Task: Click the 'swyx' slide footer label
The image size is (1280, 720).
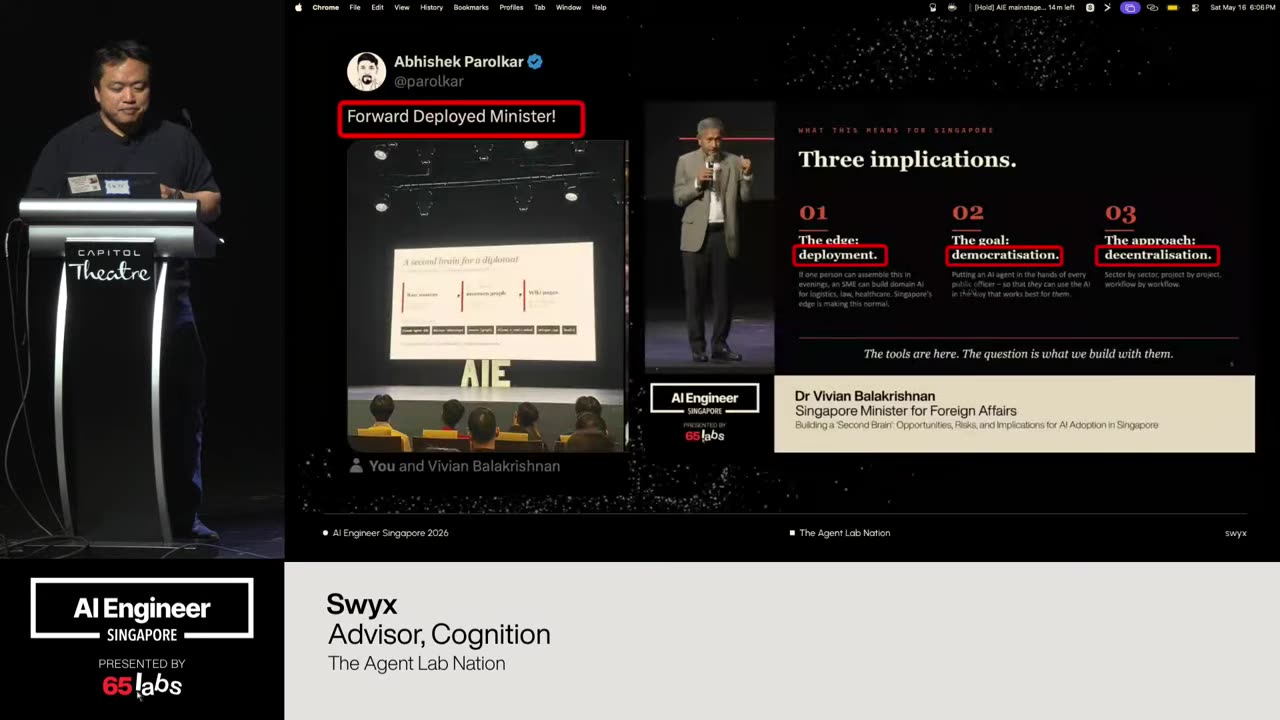Action: pyautogui.click(x=1236, y=533)
